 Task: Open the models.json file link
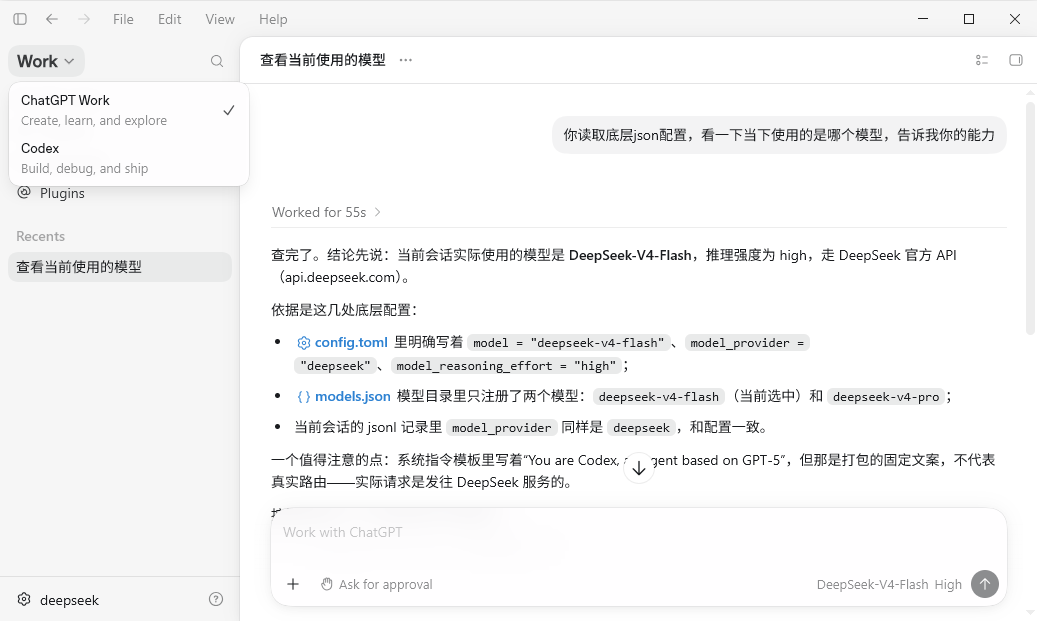point(344,396)
